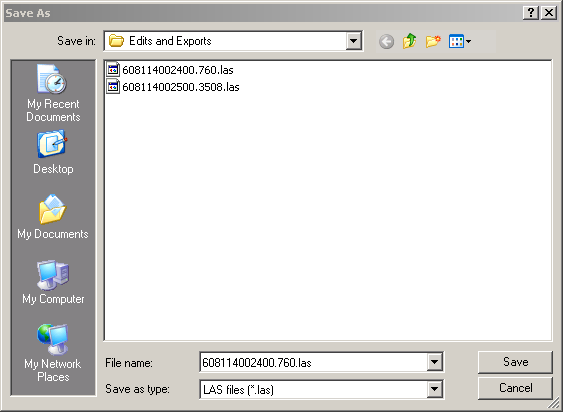Click the file icon of 608114002500.3508.las
Viewport: 563px width, 412px height.
(x=113, y=87)
